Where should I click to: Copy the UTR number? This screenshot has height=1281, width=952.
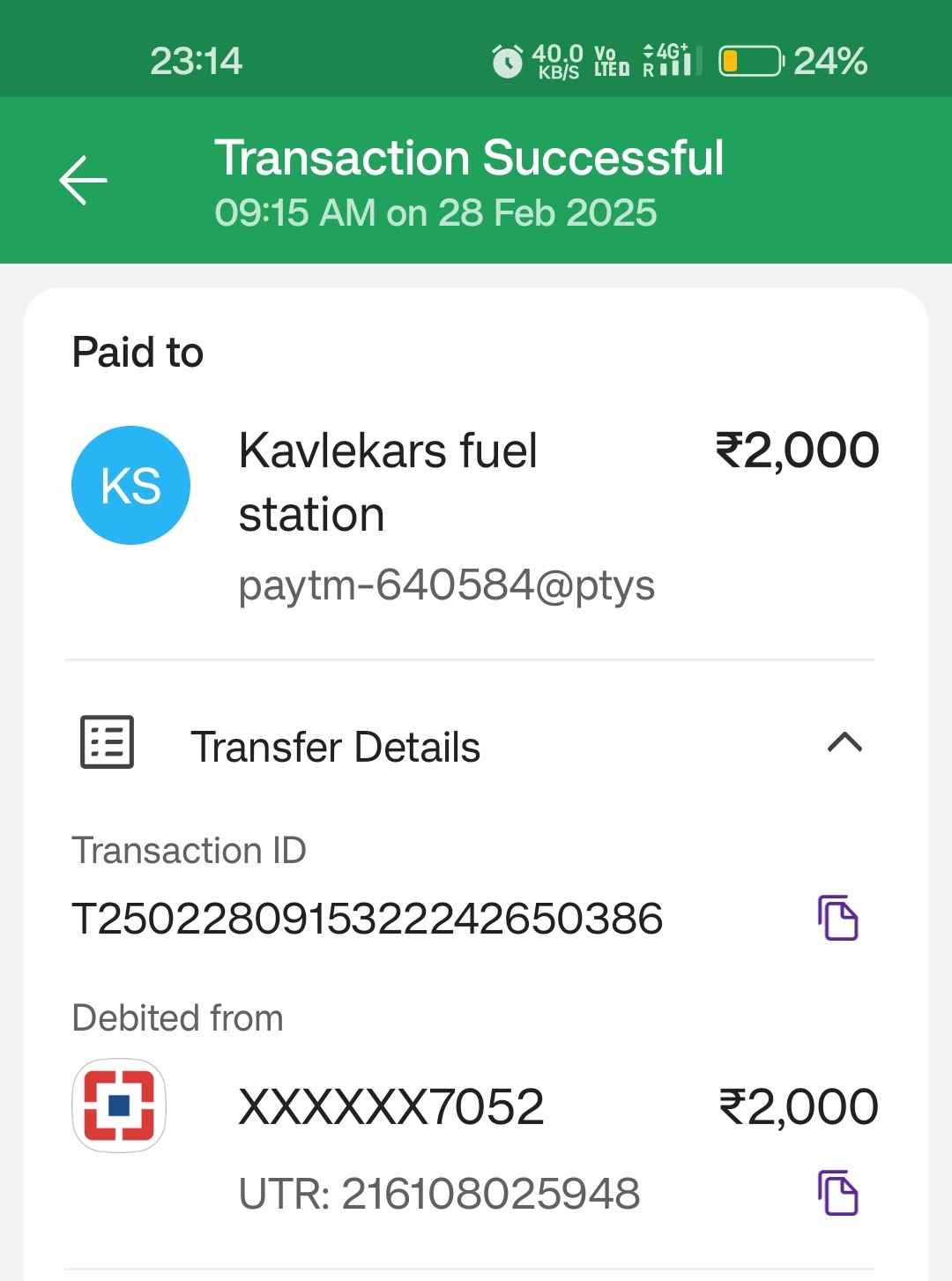(x=837, y=1193)
